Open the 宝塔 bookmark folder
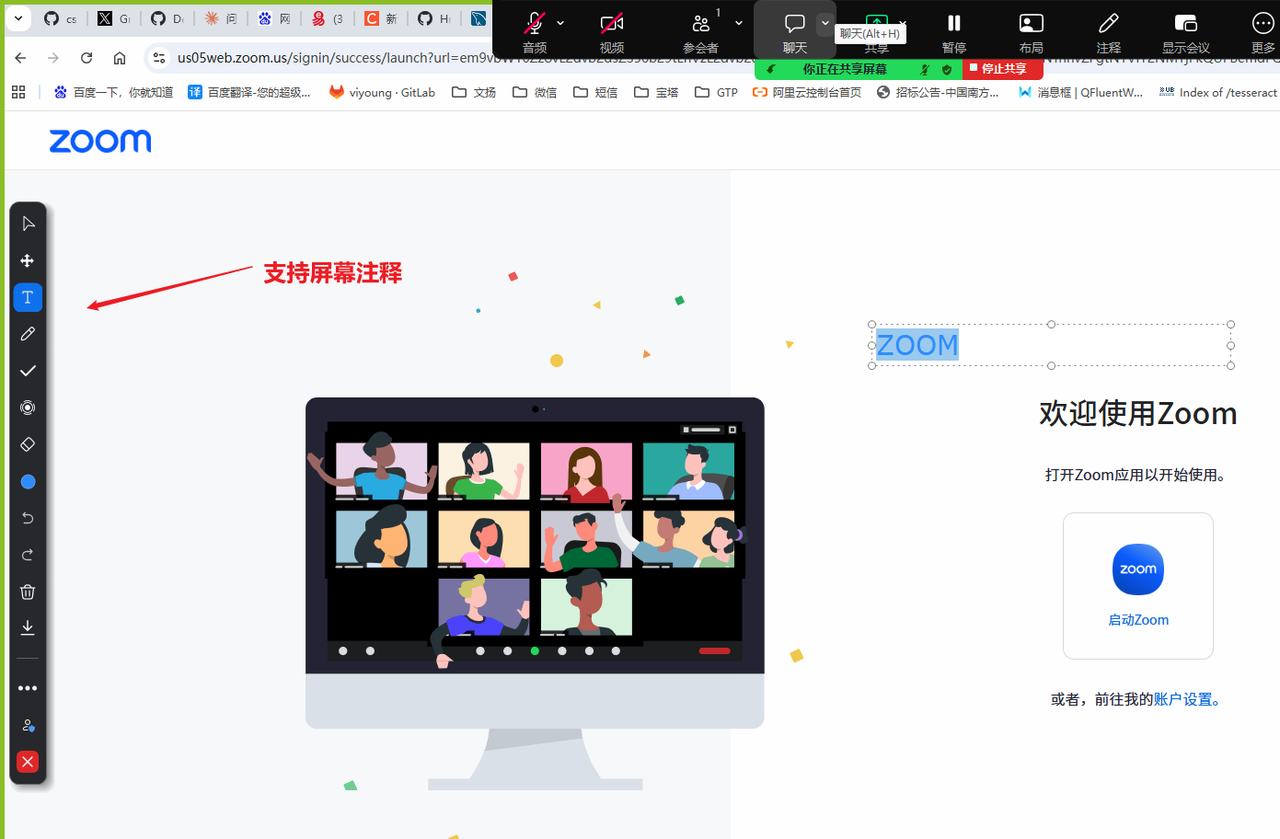Viewport: 1280px width, 839px height. 657,92
